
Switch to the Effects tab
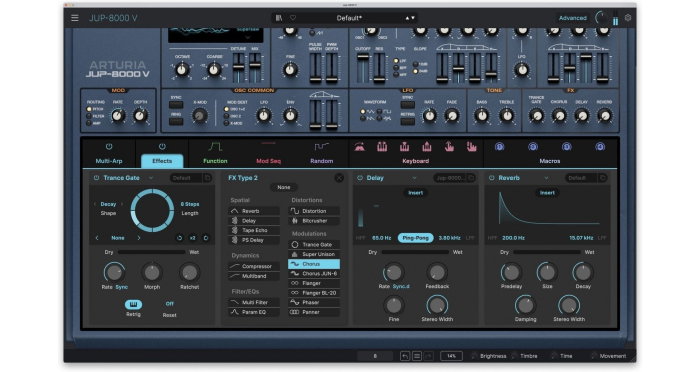[x=162, y=161]
